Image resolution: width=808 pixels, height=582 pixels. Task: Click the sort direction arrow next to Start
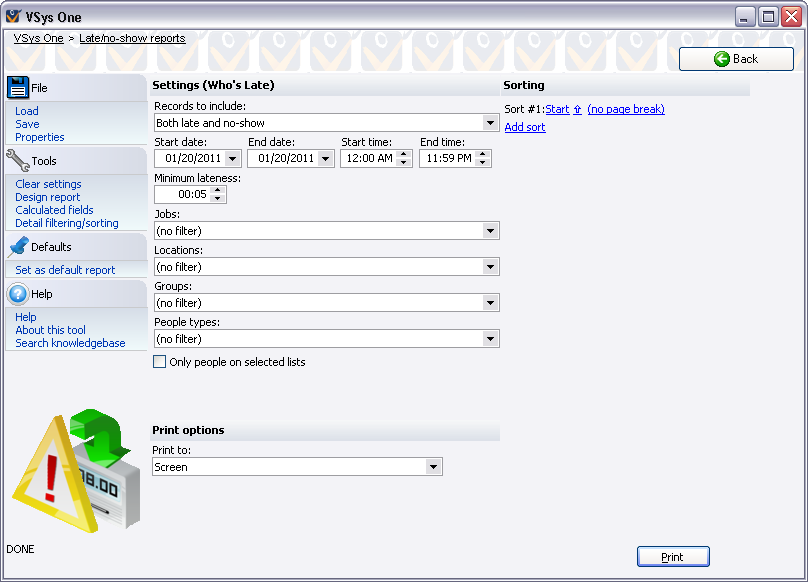tap(578, 110)
